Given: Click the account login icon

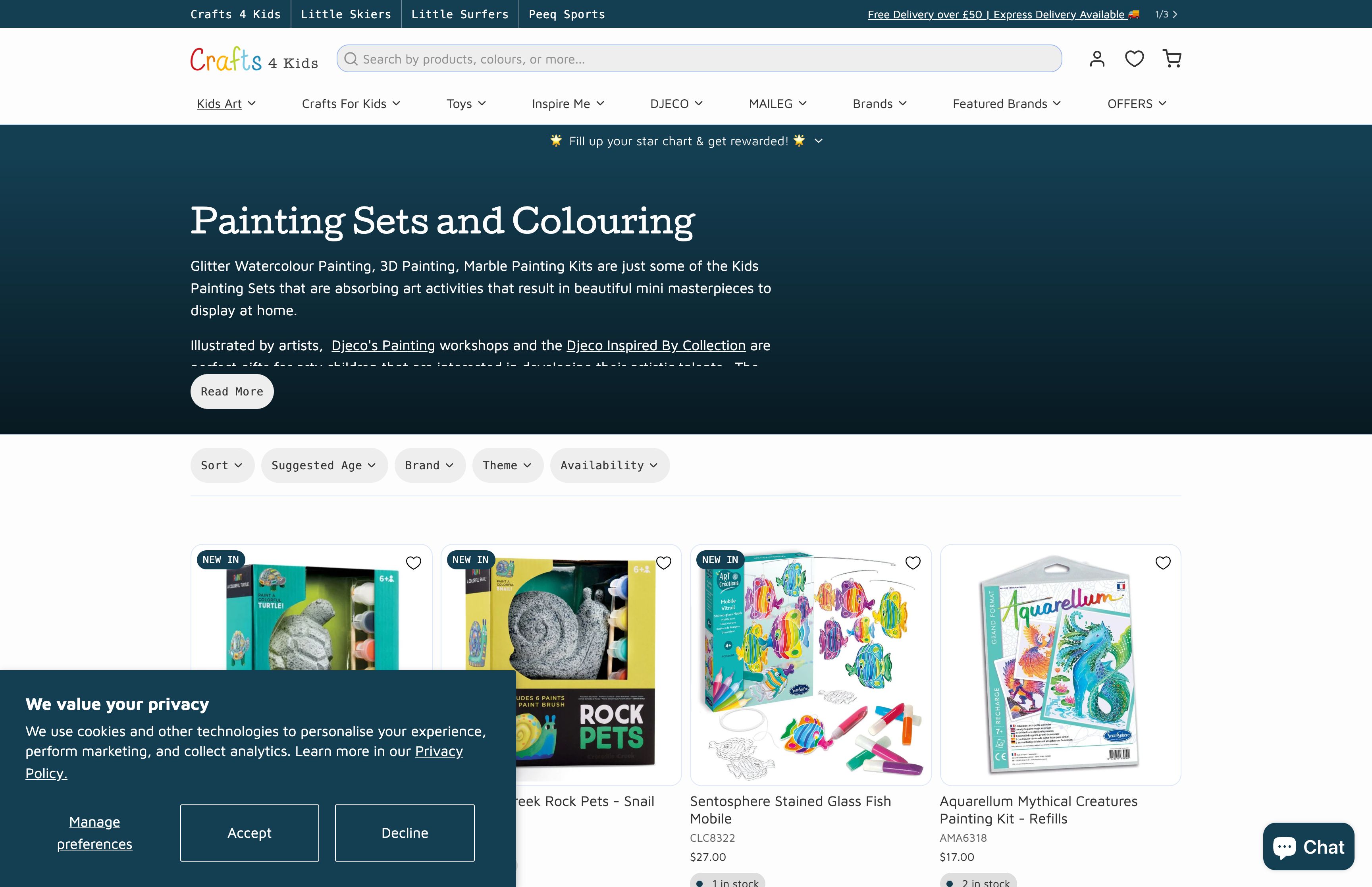Looking at the screenshot, I should click(1097, 58).
